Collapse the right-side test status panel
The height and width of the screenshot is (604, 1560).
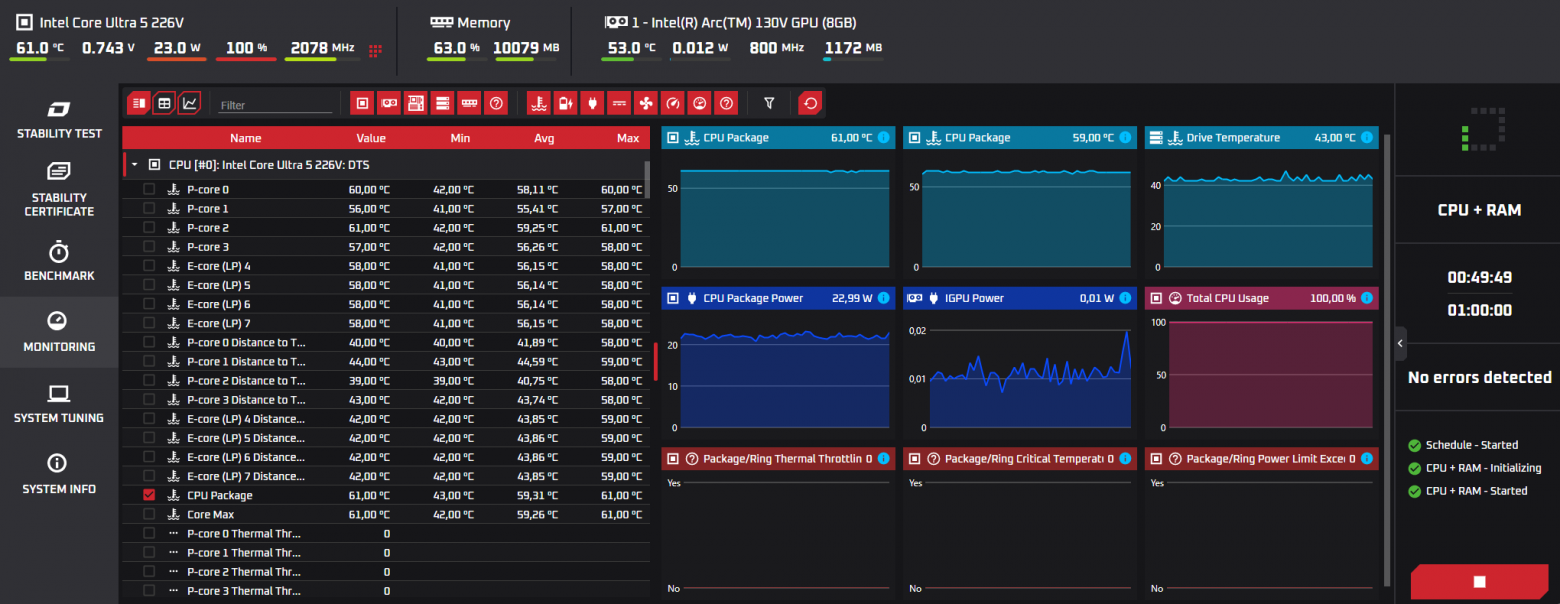click(1401, 343)
